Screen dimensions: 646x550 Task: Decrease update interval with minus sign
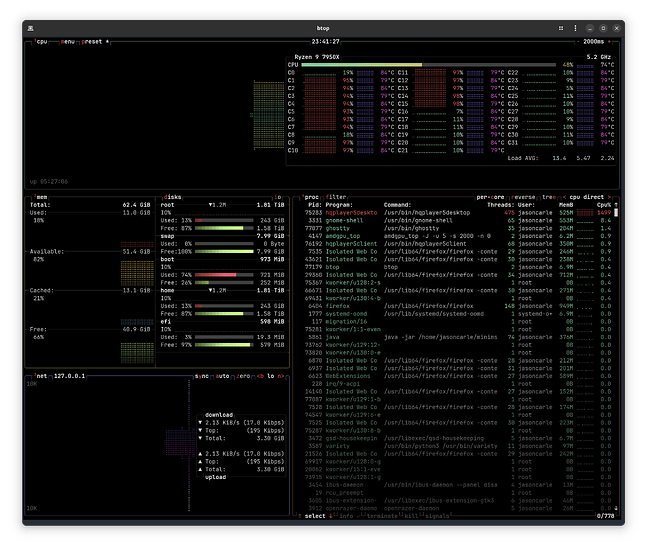click(578, 42)
